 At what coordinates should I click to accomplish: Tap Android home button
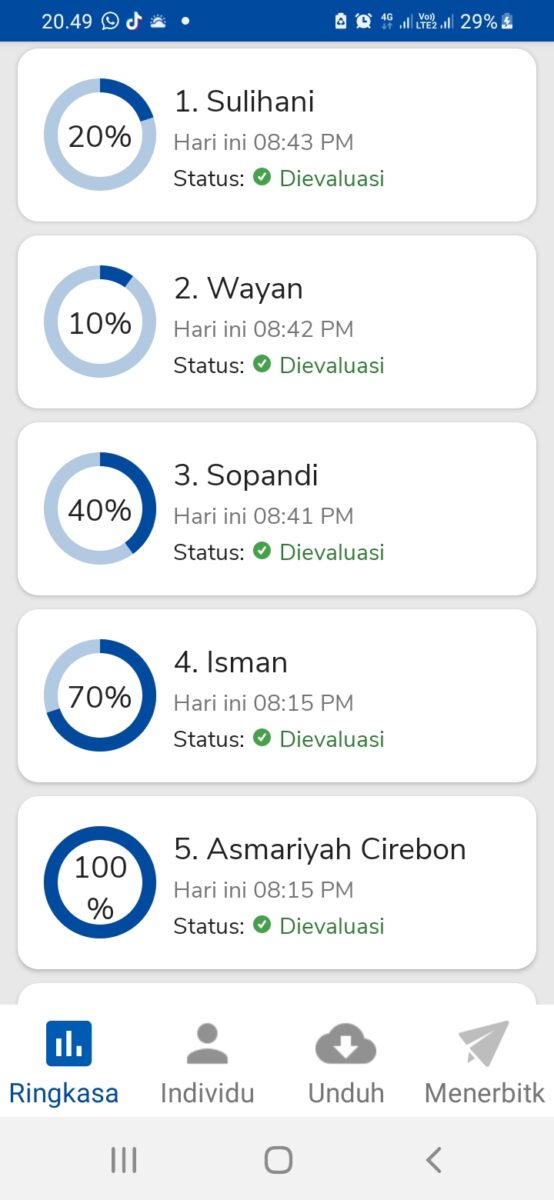pyautogui.click(x=278, y=1160)
